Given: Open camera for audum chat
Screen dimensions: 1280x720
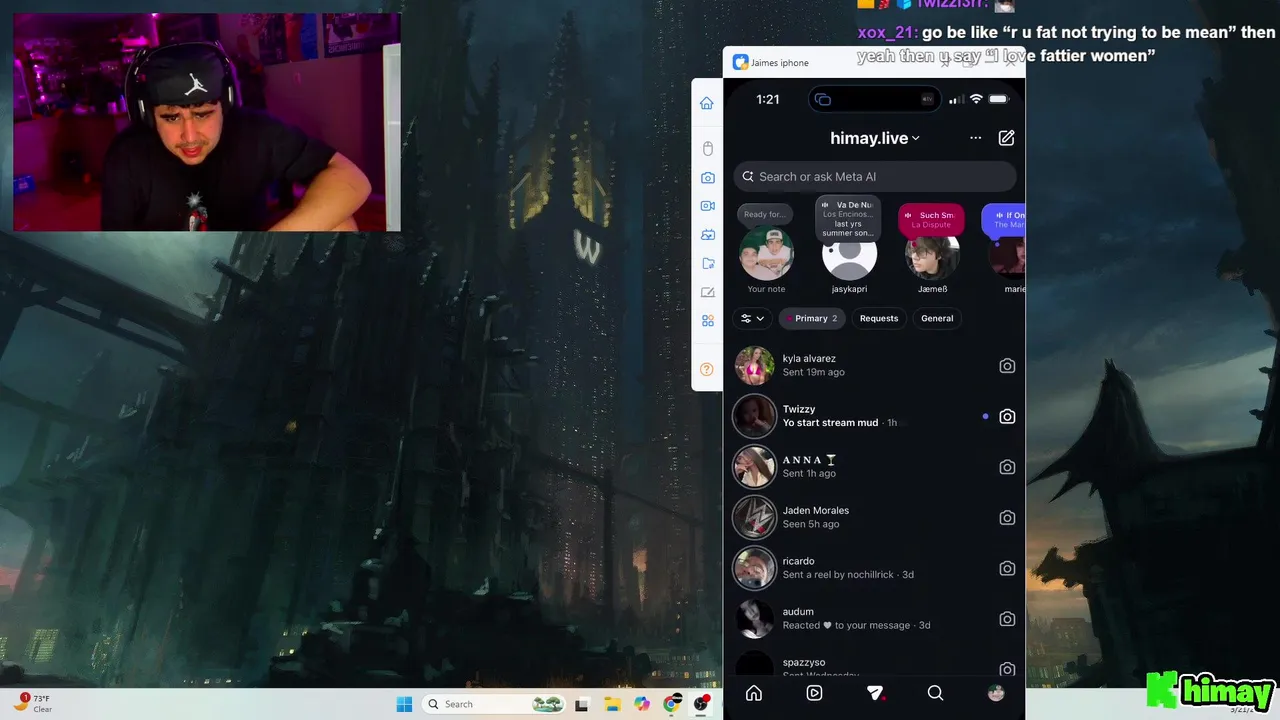Looking at the screenshot, I should [x=1007, y=619].
